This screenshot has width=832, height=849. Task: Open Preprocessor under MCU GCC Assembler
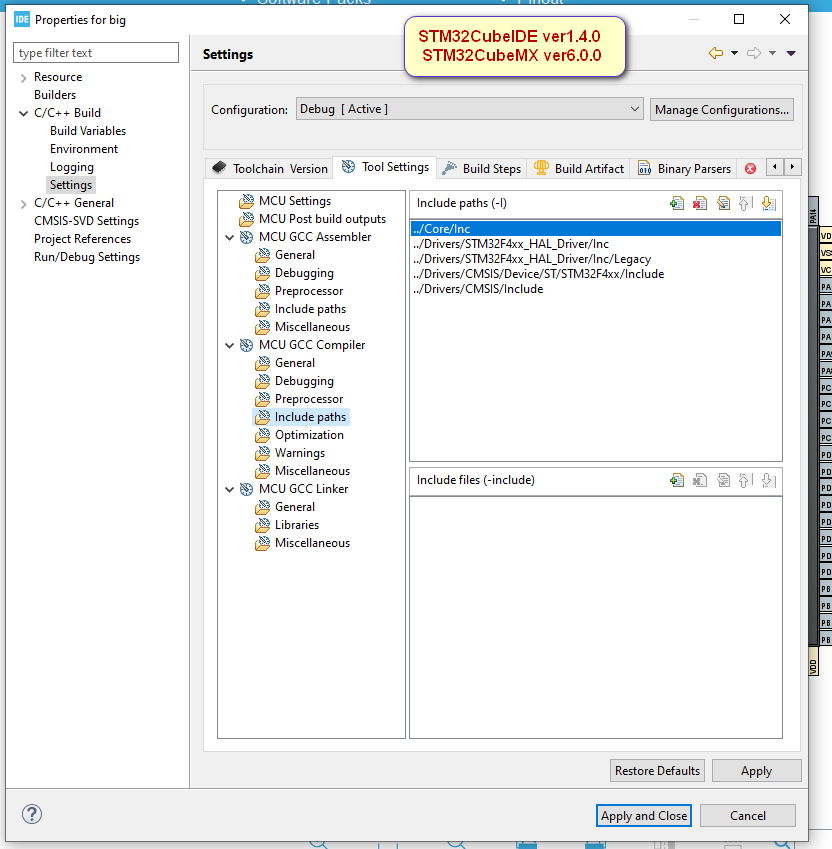click(309, 291)
